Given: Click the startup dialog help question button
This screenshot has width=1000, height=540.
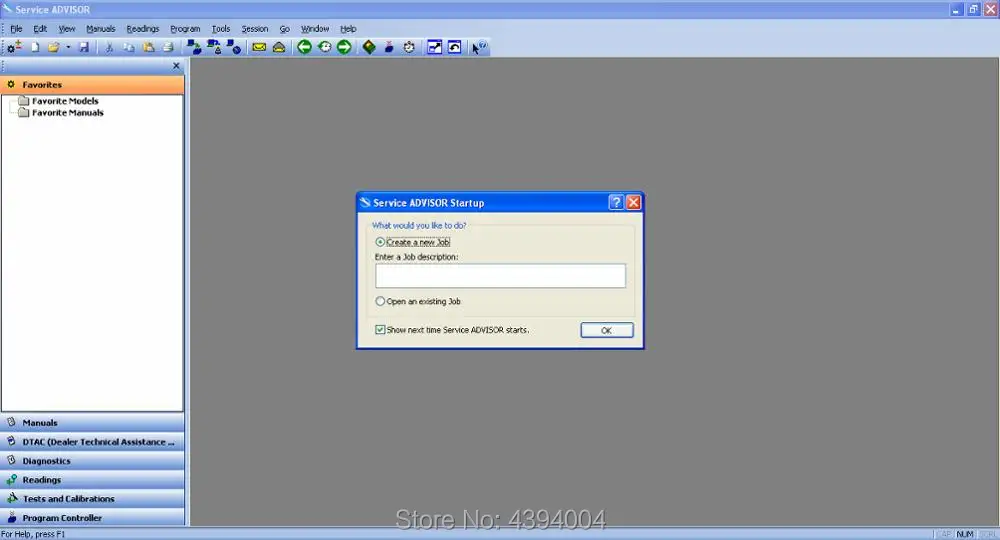Looking at the screenshot, I should [x=616, y=202].
